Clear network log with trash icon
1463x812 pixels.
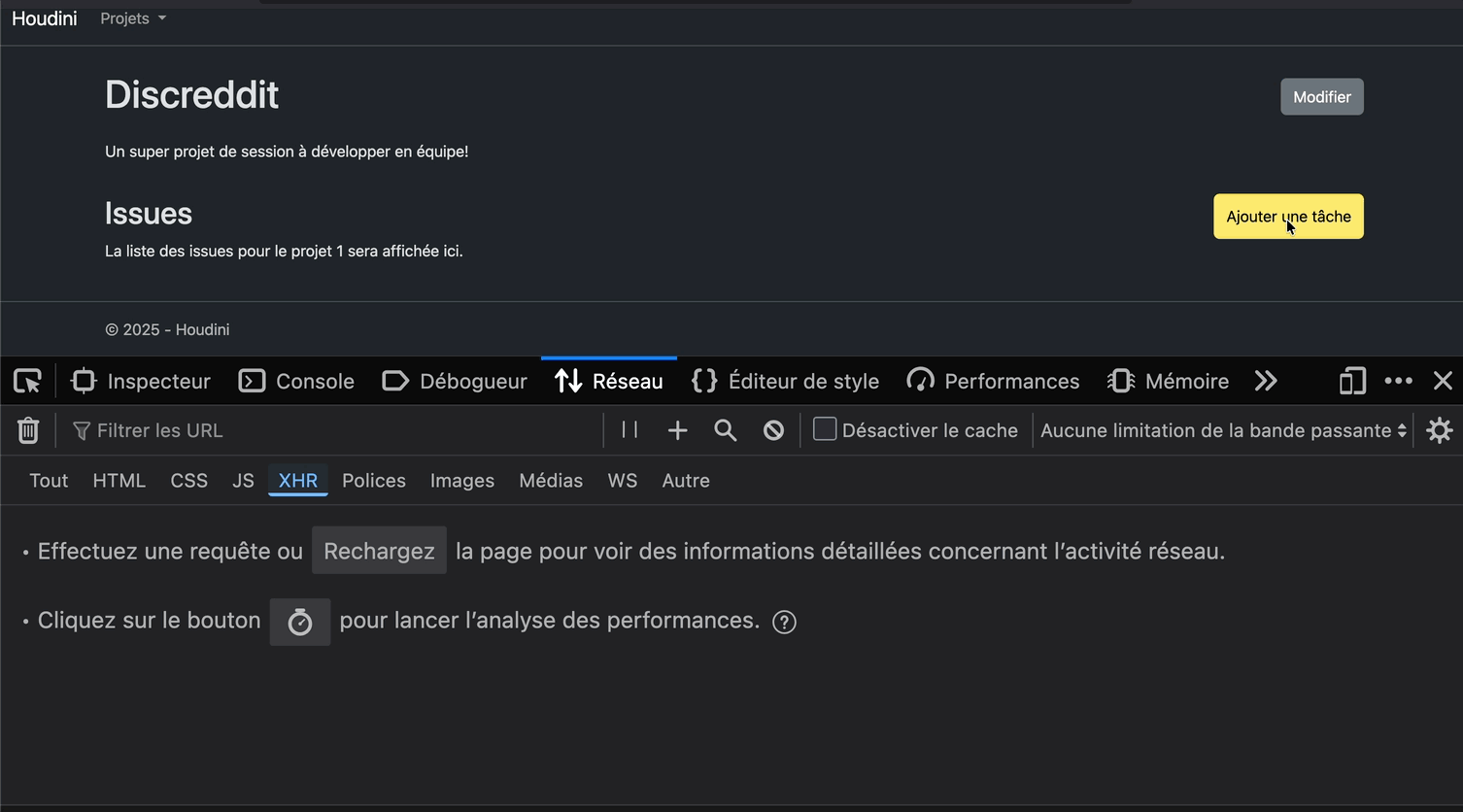click(28, 430)
